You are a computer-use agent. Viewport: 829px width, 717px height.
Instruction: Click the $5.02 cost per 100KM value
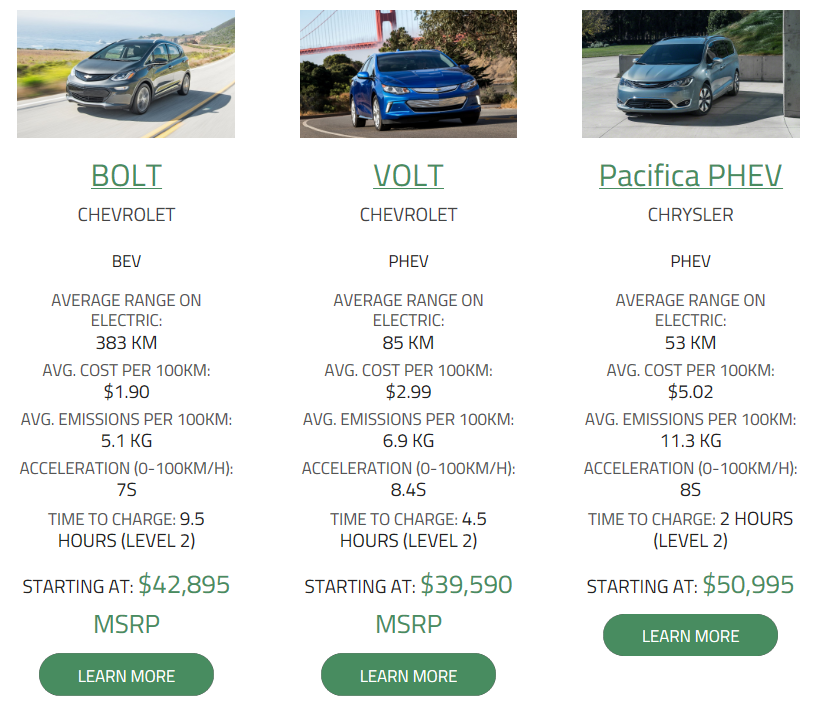click(x=690, y=392)
